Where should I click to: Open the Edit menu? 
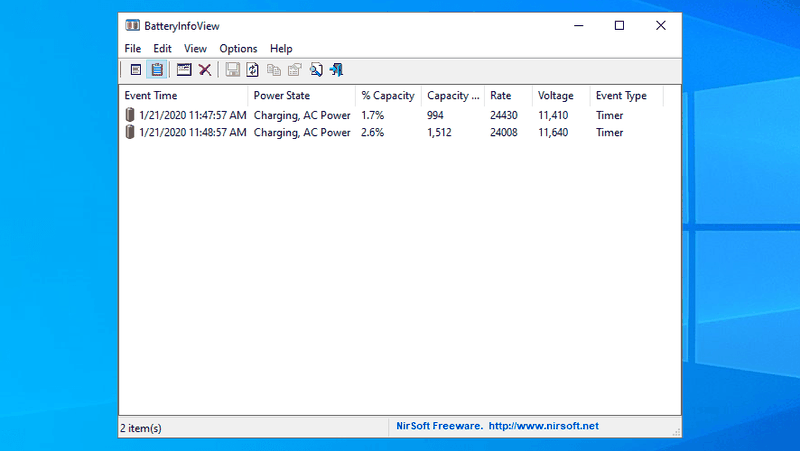coord(162,48)
